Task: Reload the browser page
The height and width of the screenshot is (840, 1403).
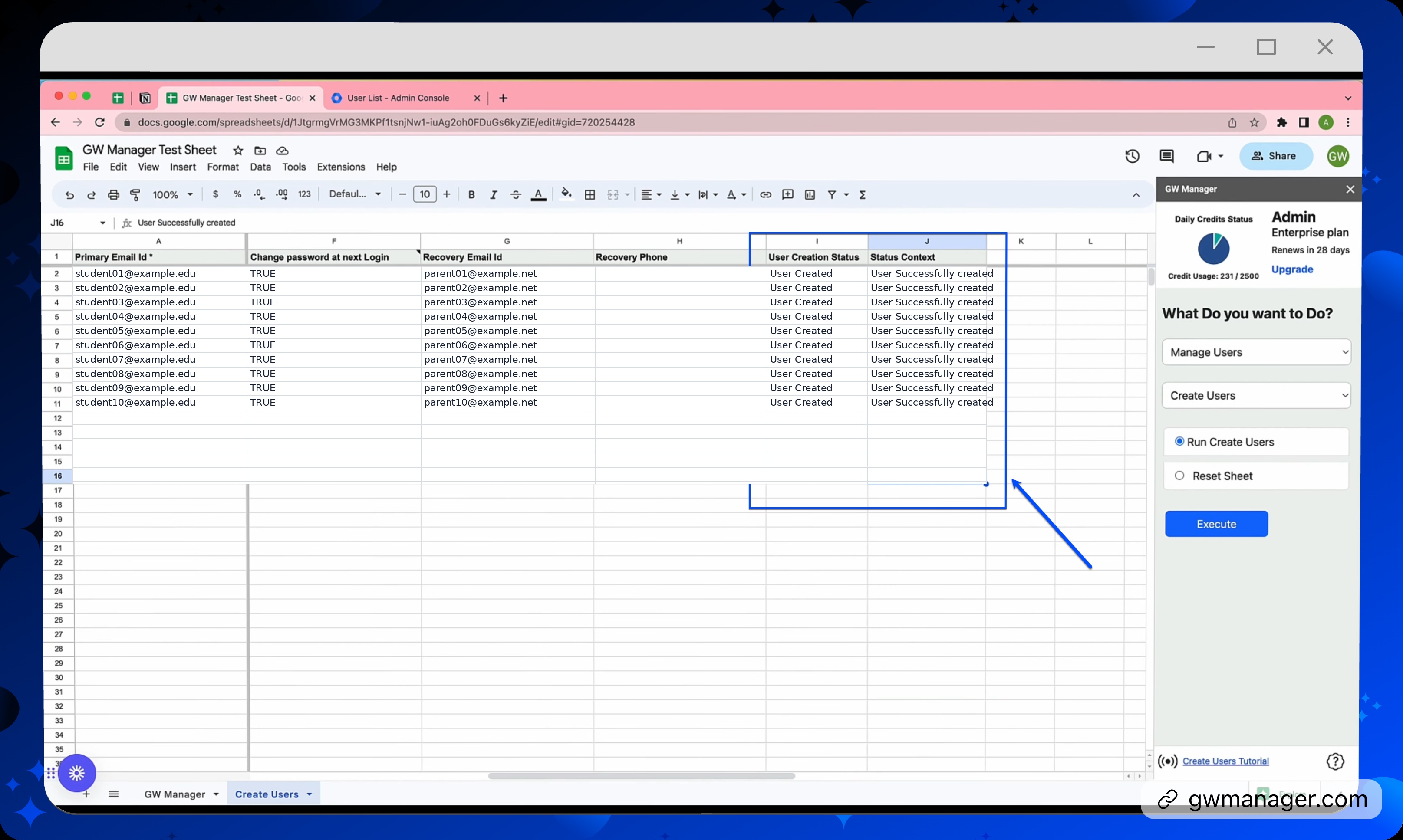Action: 100,122
